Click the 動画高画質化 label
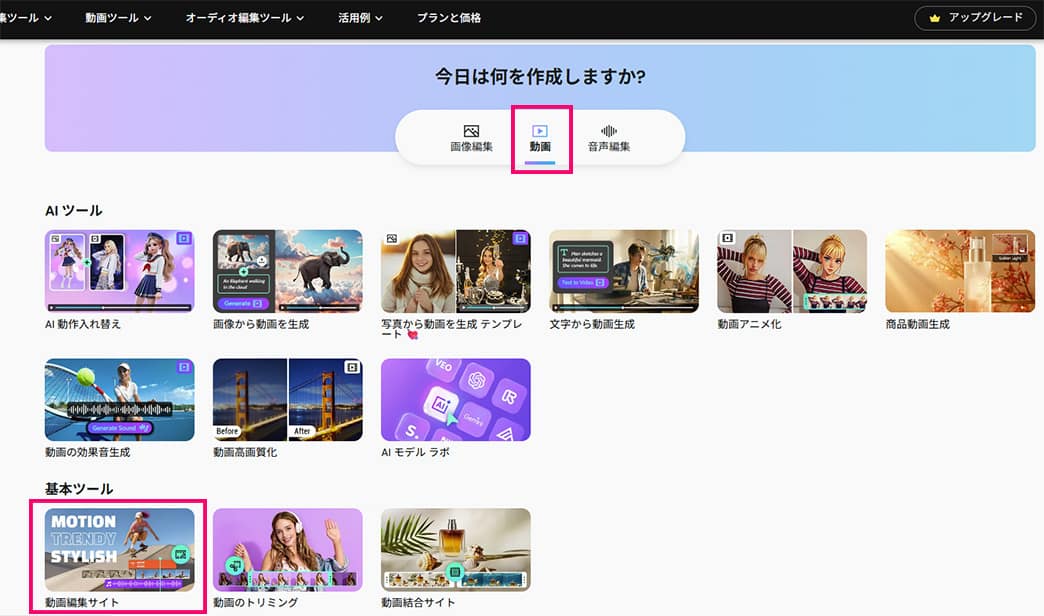 coord(245,452)
